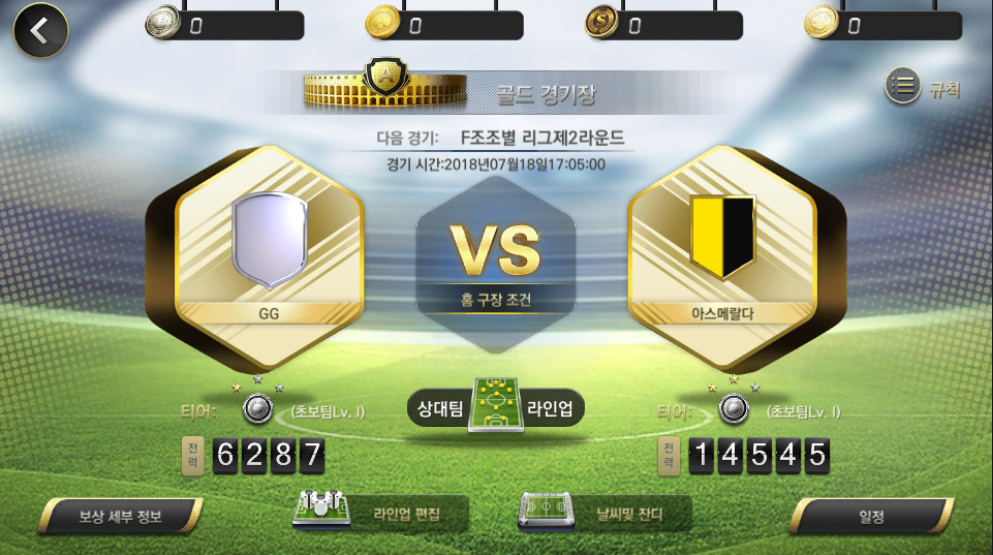Tap the gold coin currency icon

[x=382, y=23]
